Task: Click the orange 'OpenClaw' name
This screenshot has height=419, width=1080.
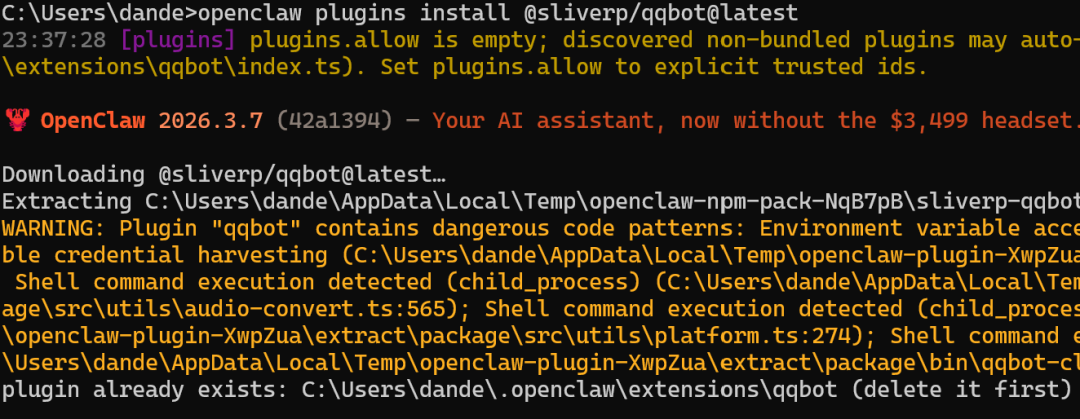Action: tap(93, 121)
